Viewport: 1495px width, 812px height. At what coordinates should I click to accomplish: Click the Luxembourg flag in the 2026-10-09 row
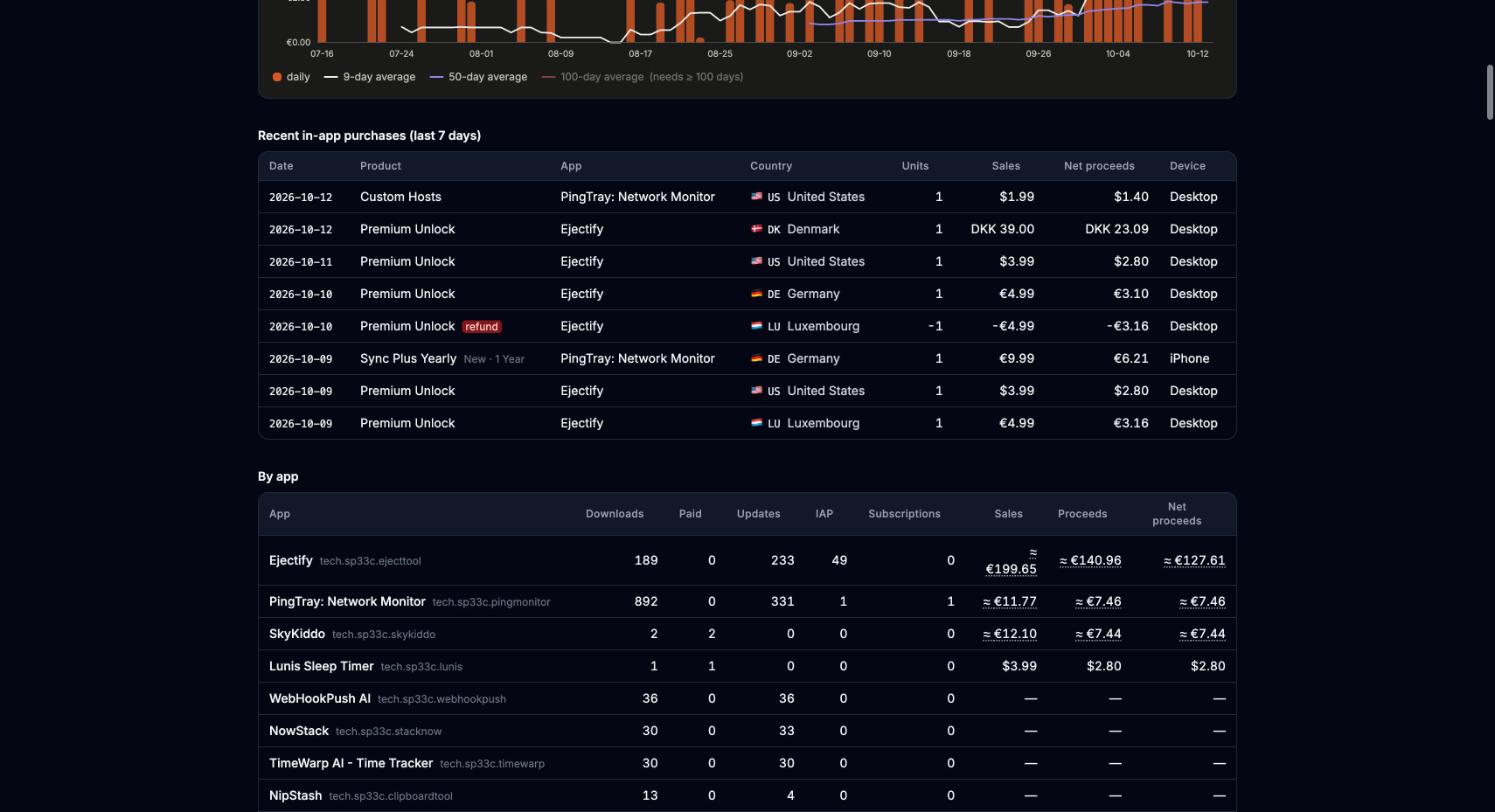(x=756, y=423)
